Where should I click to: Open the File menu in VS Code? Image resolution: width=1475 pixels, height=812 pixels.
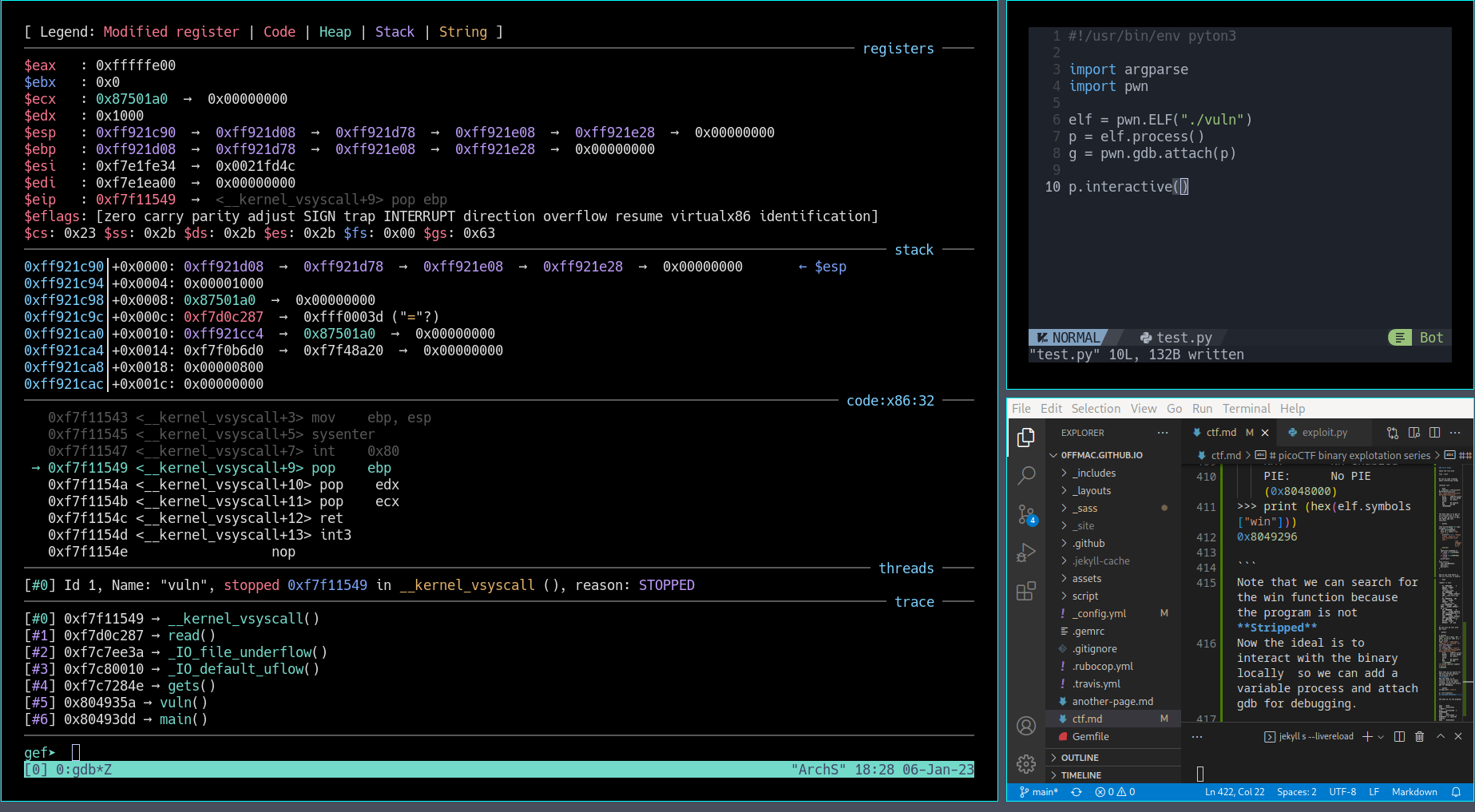1021,408
